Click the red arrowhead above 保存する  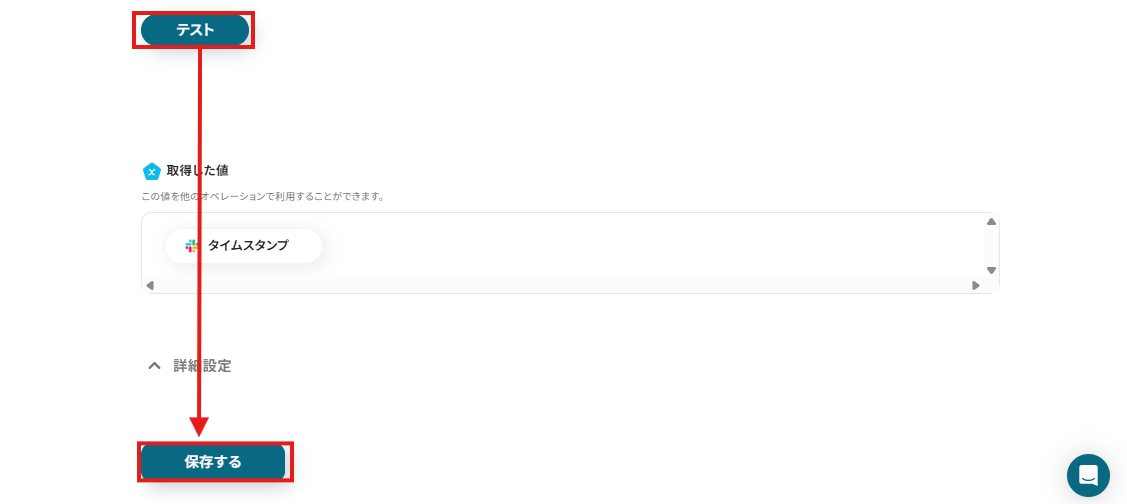(x=199, y=426)
